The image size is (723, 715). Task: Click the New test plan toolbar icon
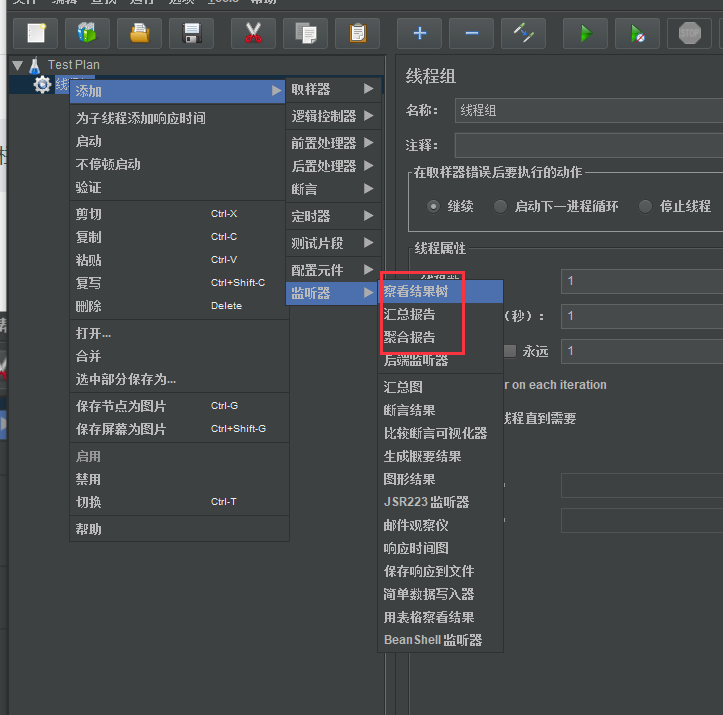coord(36,33)
